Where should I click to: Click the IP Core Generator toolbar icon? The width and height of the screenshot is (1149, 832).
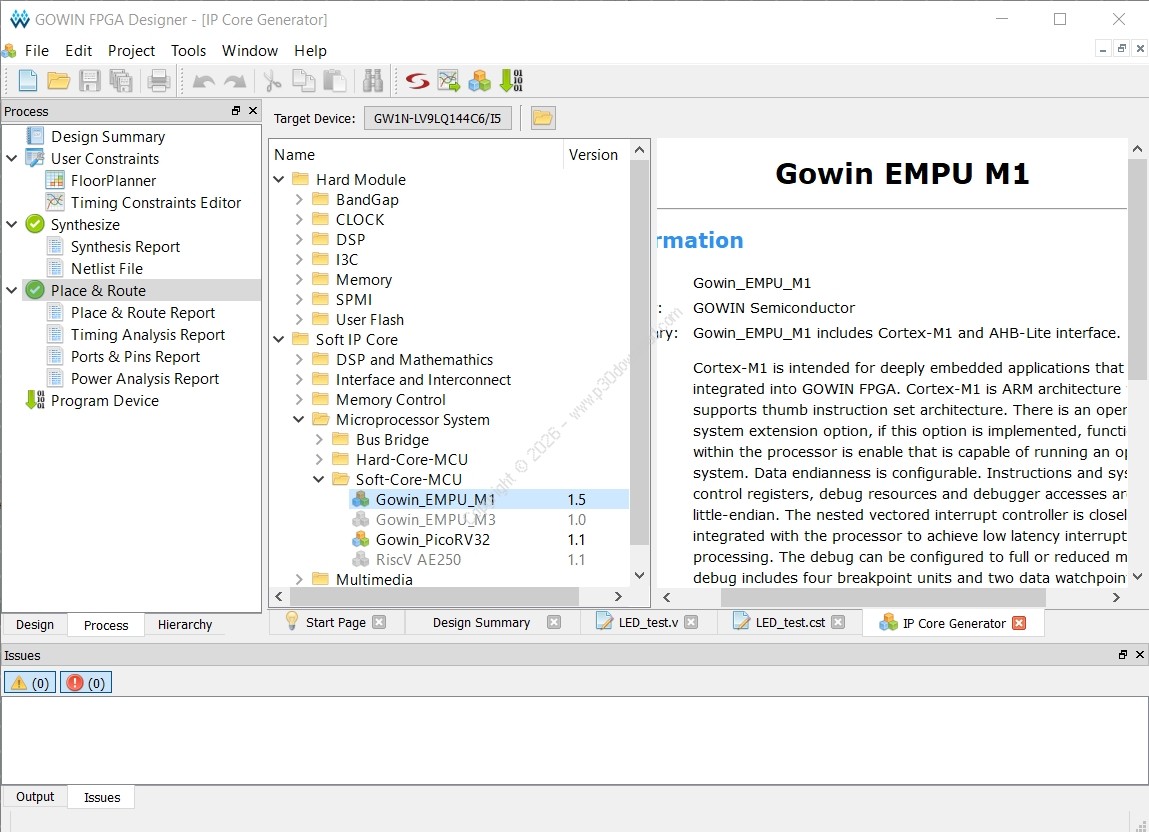pyautogui.click(x=479, y=81)
